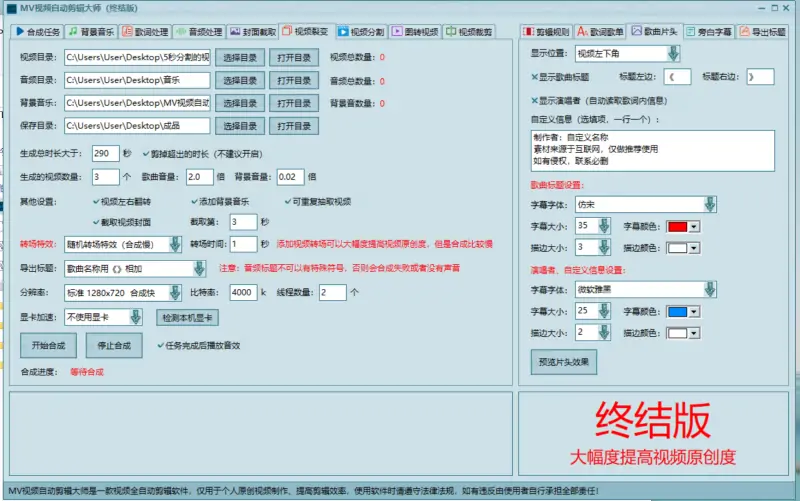
Task: Open the 旁白字幕 tab with subtitle icon
Action: [708, 32]
